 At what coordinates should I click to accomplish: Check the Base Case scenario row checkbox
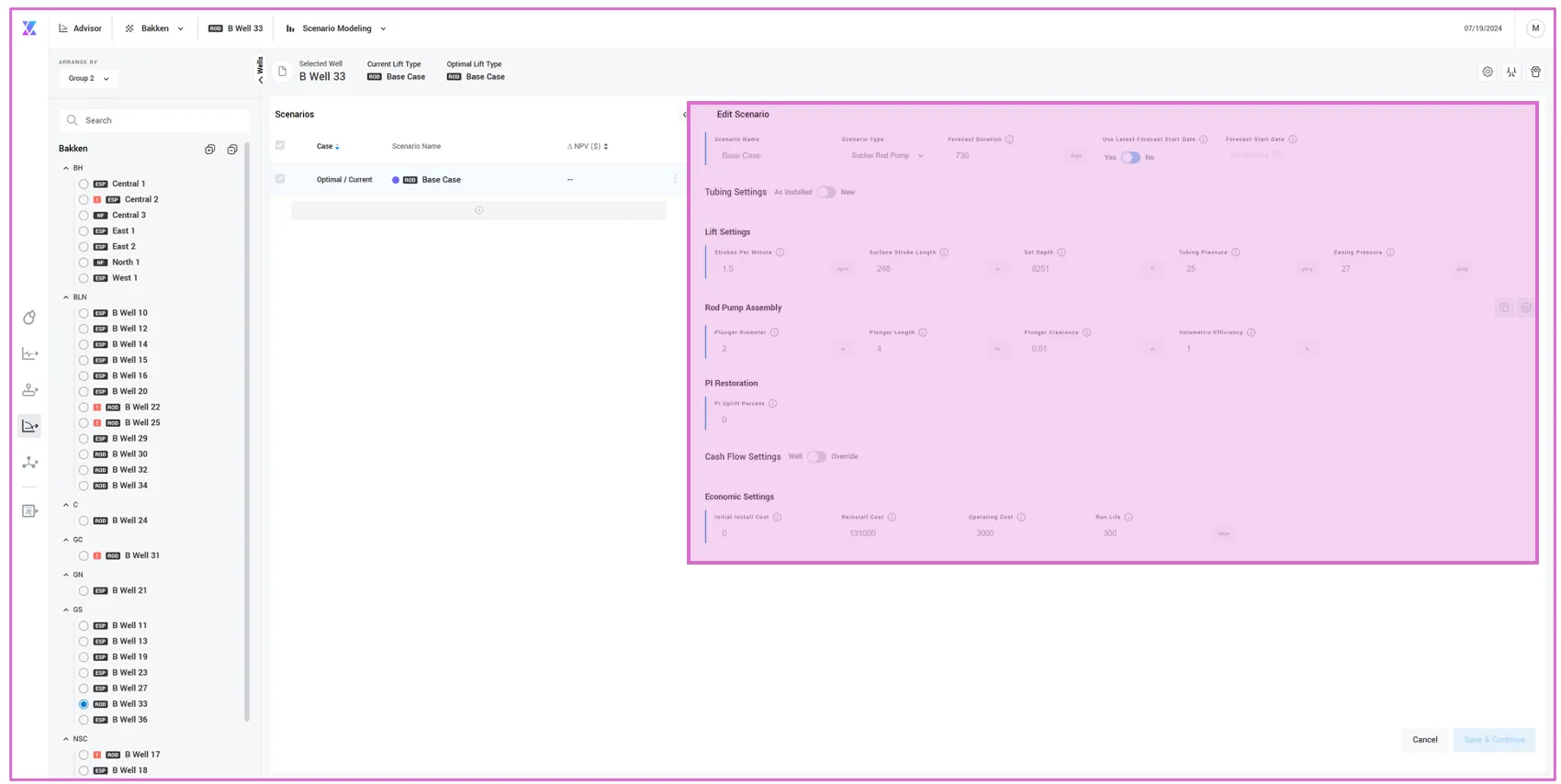pos(280,179)
